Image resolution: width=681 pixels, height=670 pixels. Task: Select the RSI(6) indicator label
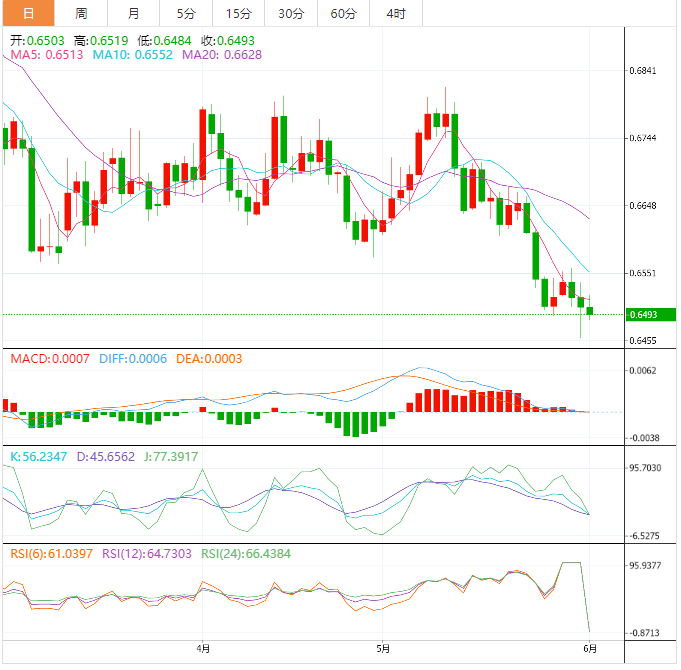(x=51, y=553)
